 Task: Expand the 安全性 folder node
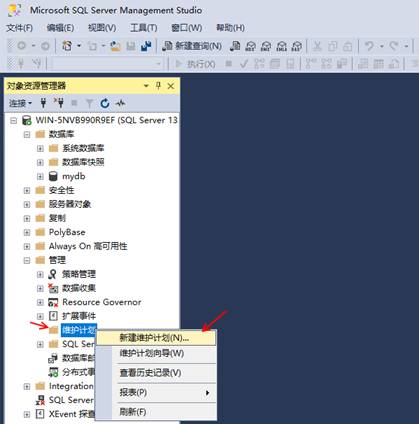pos(27,191)
